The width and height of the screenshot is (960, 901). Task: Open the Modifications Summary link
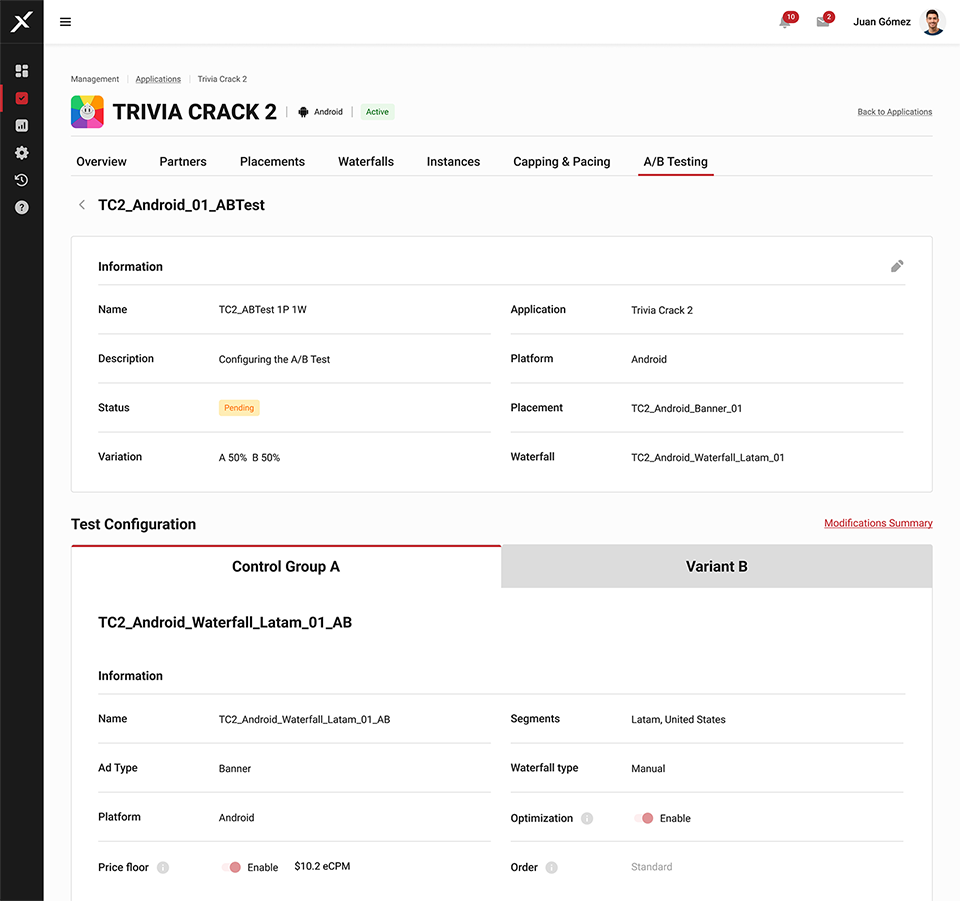coord(878,523)
